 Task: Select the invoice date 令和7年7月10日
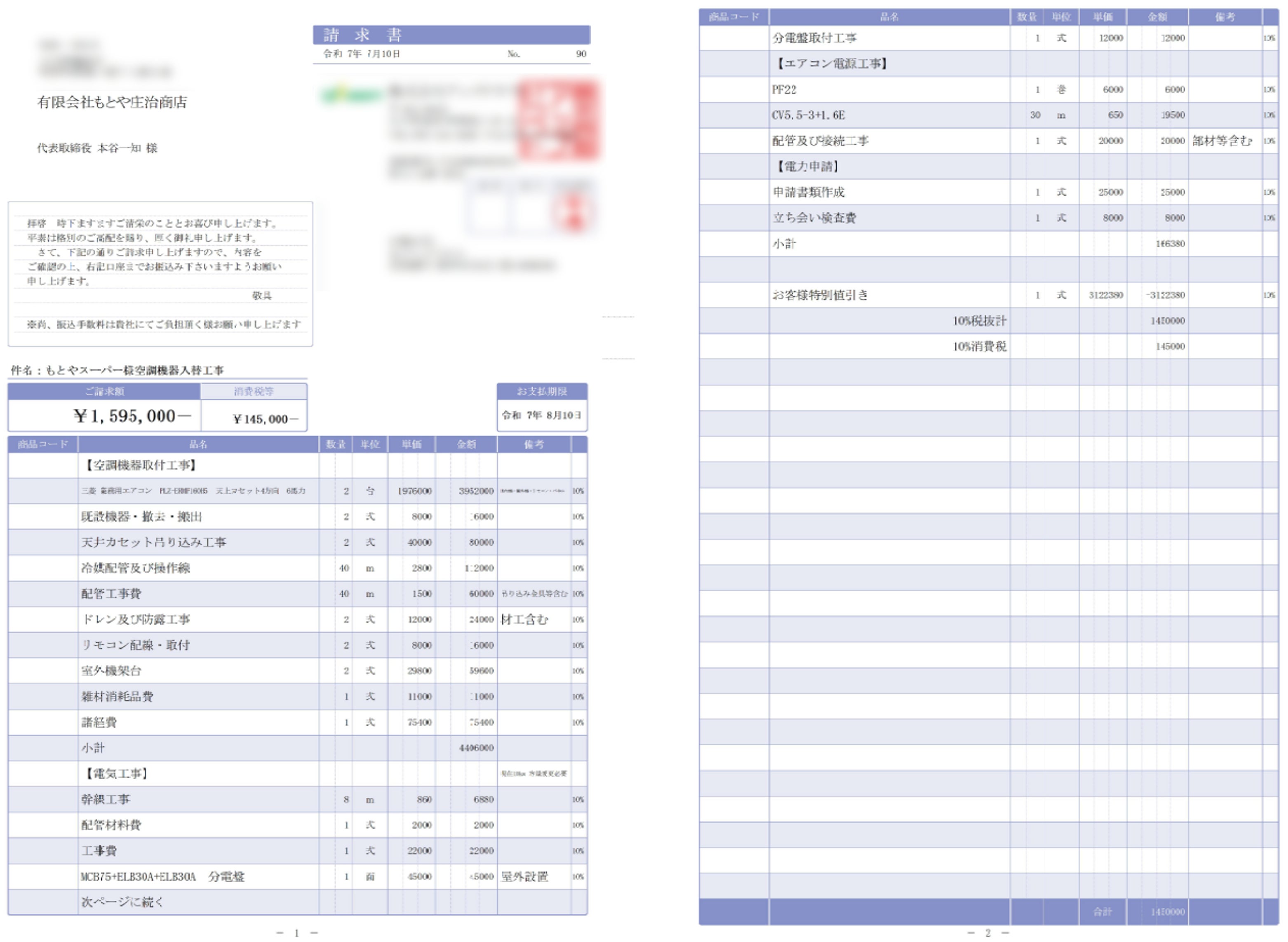click(362, 54)
